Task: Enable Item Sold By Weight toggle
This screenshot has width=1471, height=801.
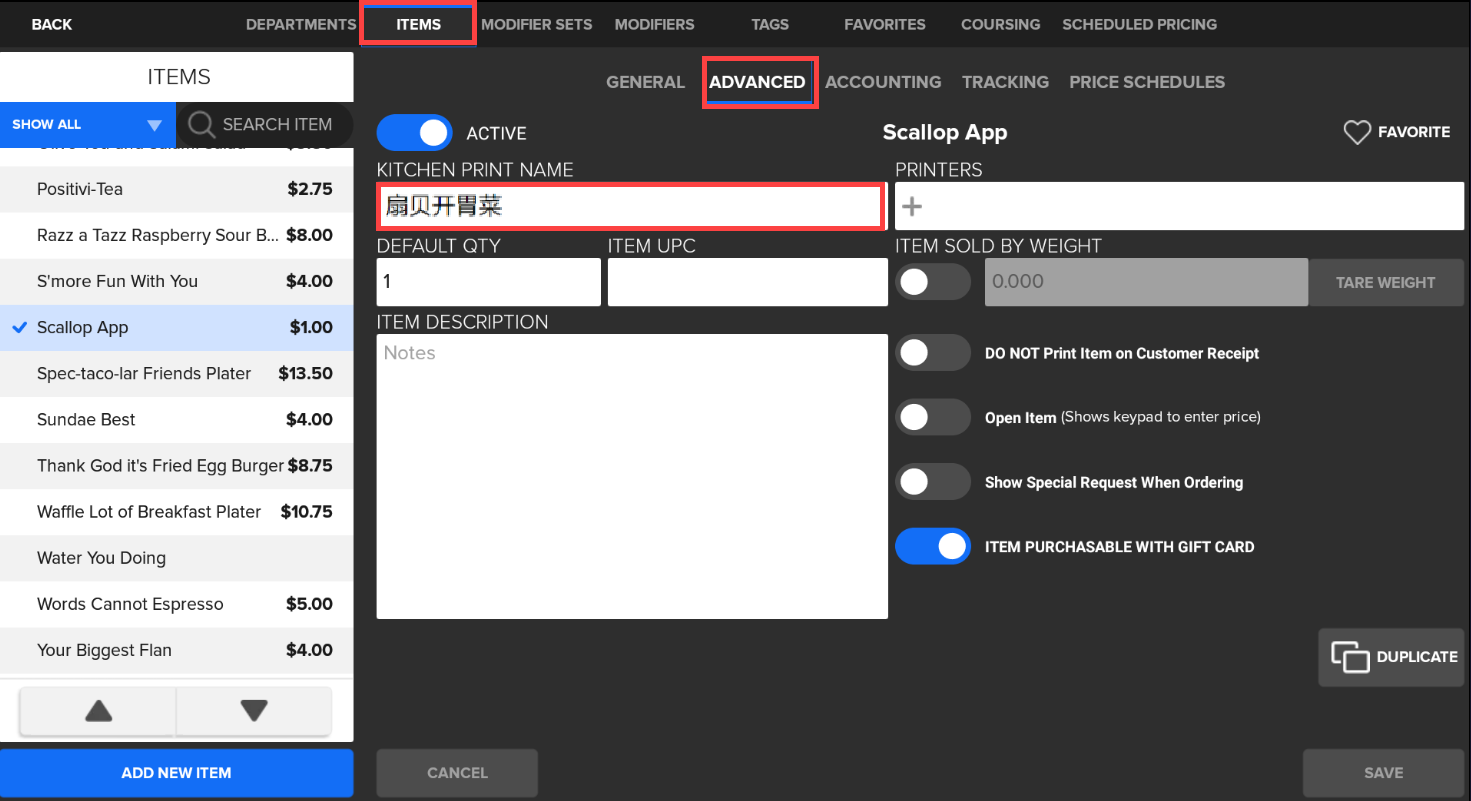Action: click(x=932, y=282)
